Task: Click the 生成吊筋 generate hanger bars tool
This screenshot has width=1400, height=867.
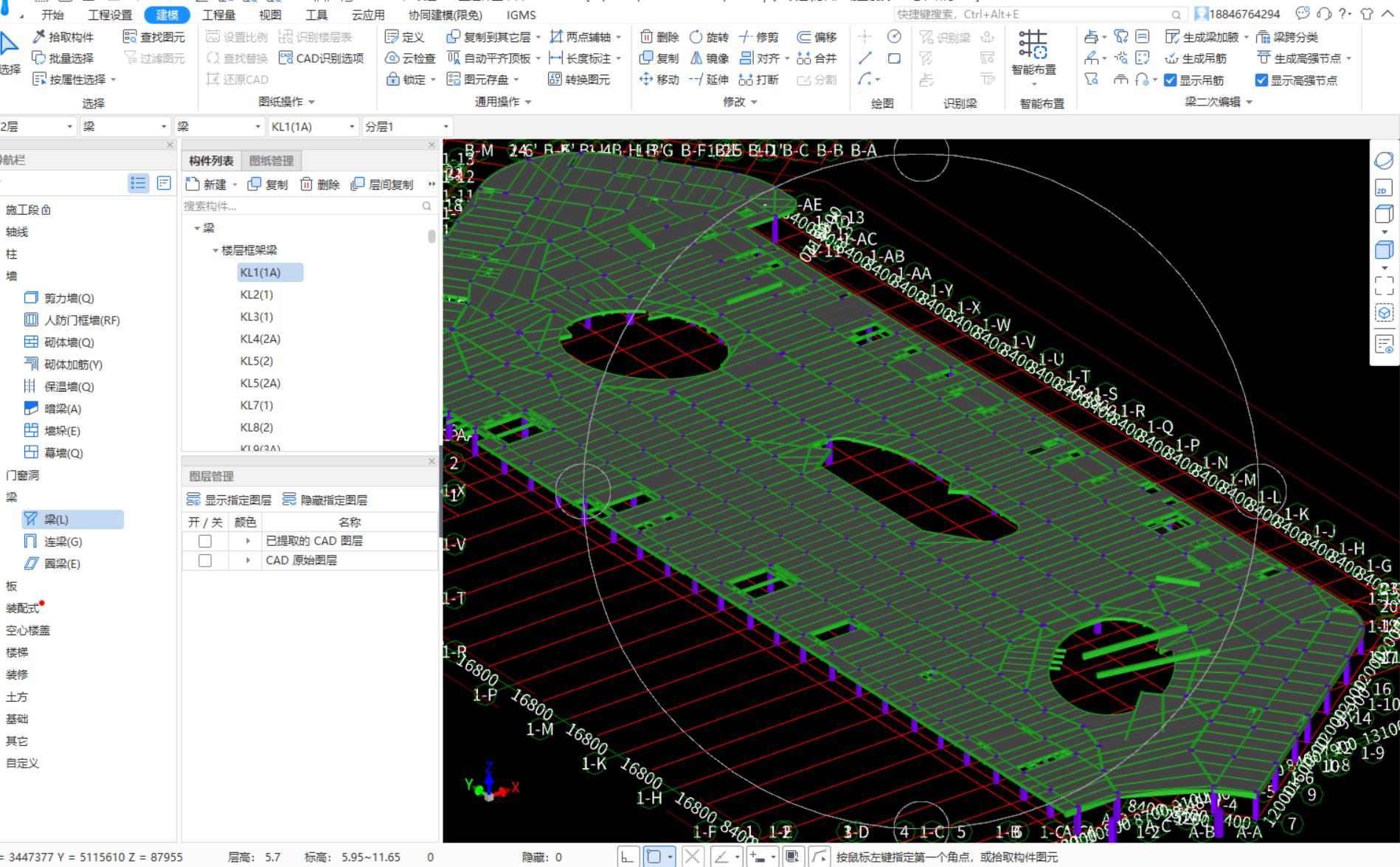Action: 1196,58
